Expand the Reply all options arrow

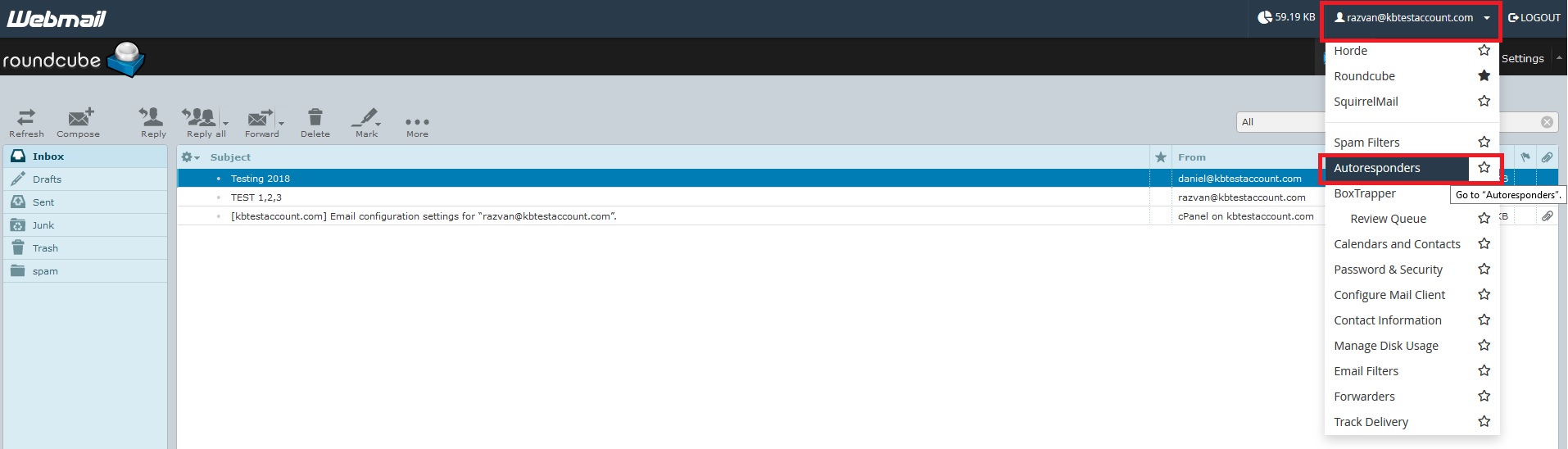225,124
